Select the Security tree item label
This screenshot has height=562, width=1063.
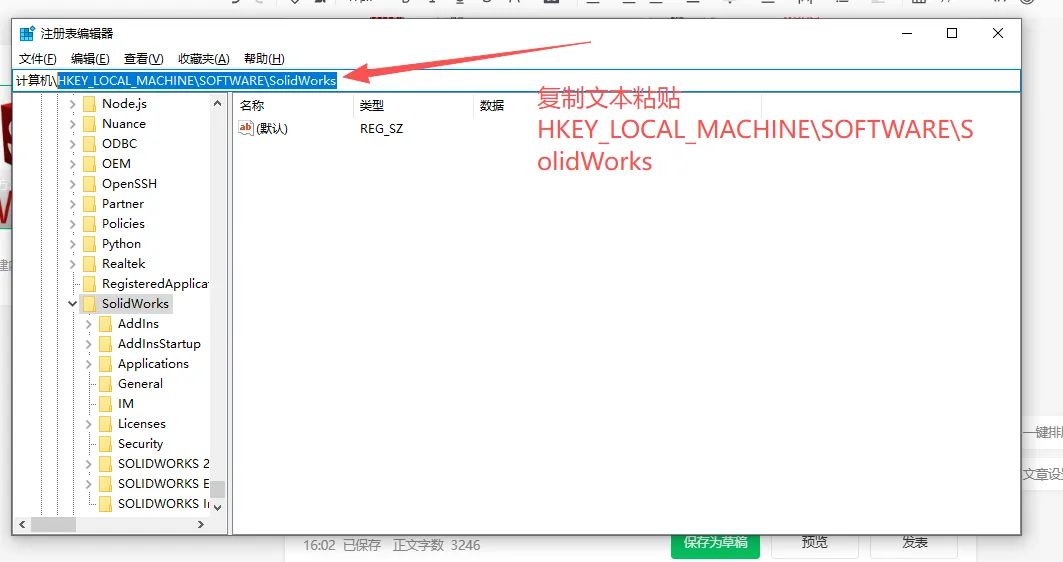(140, 444)
